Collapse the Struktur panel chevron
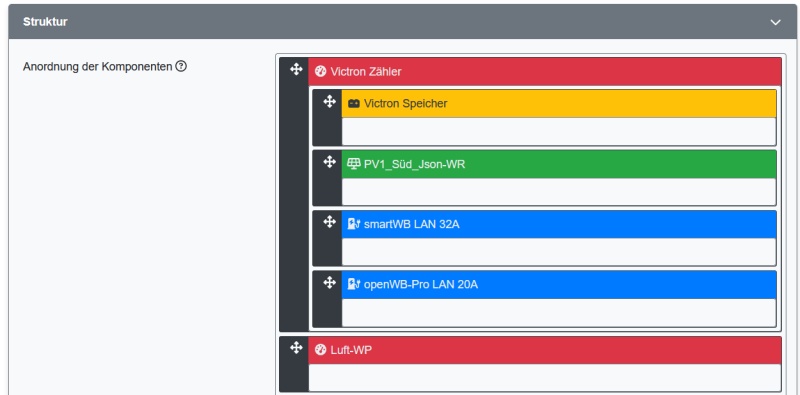The image size is (800, 395). 775,22
